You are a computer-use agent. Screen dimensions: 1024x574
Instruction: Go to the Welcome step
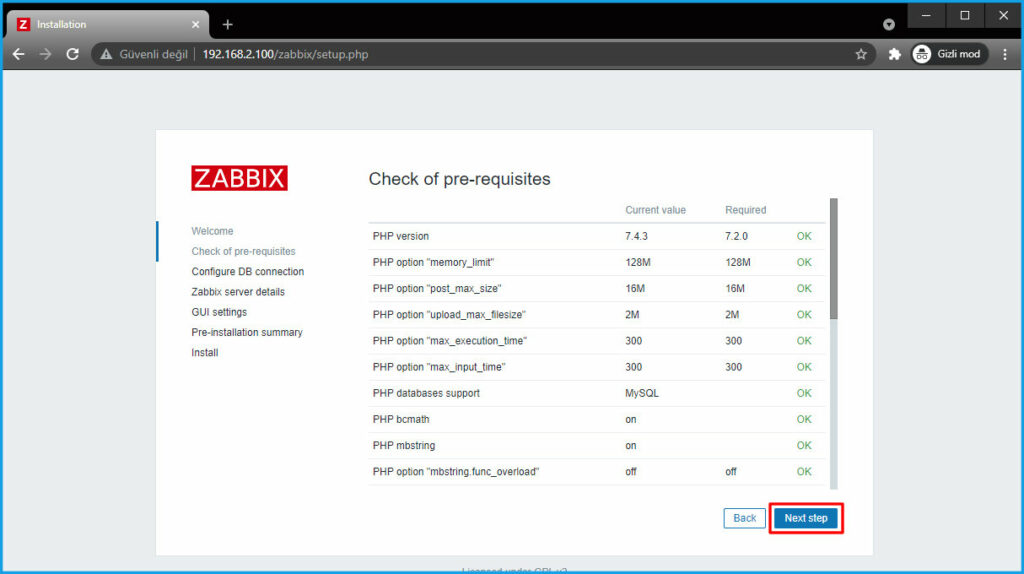click(212, 231)
